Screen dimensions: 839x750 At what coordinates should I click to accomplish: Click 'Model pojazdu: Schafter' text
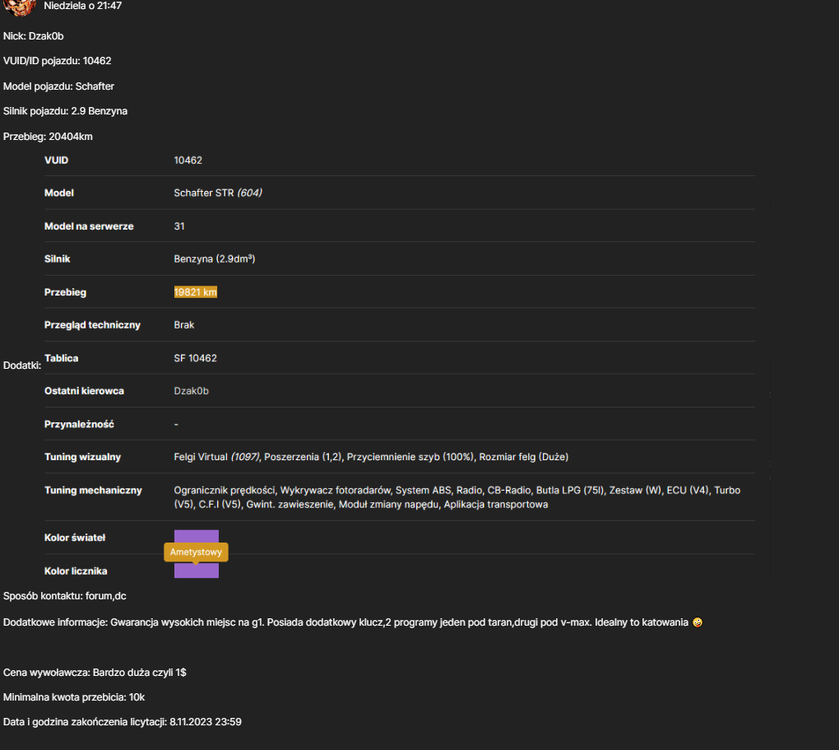[58, 86]
